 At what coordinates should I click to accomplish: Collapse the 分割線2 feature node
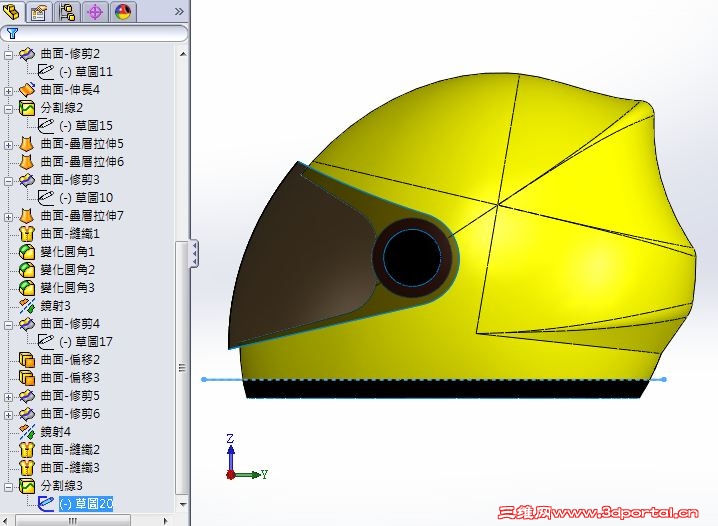[x=8, y=109]
